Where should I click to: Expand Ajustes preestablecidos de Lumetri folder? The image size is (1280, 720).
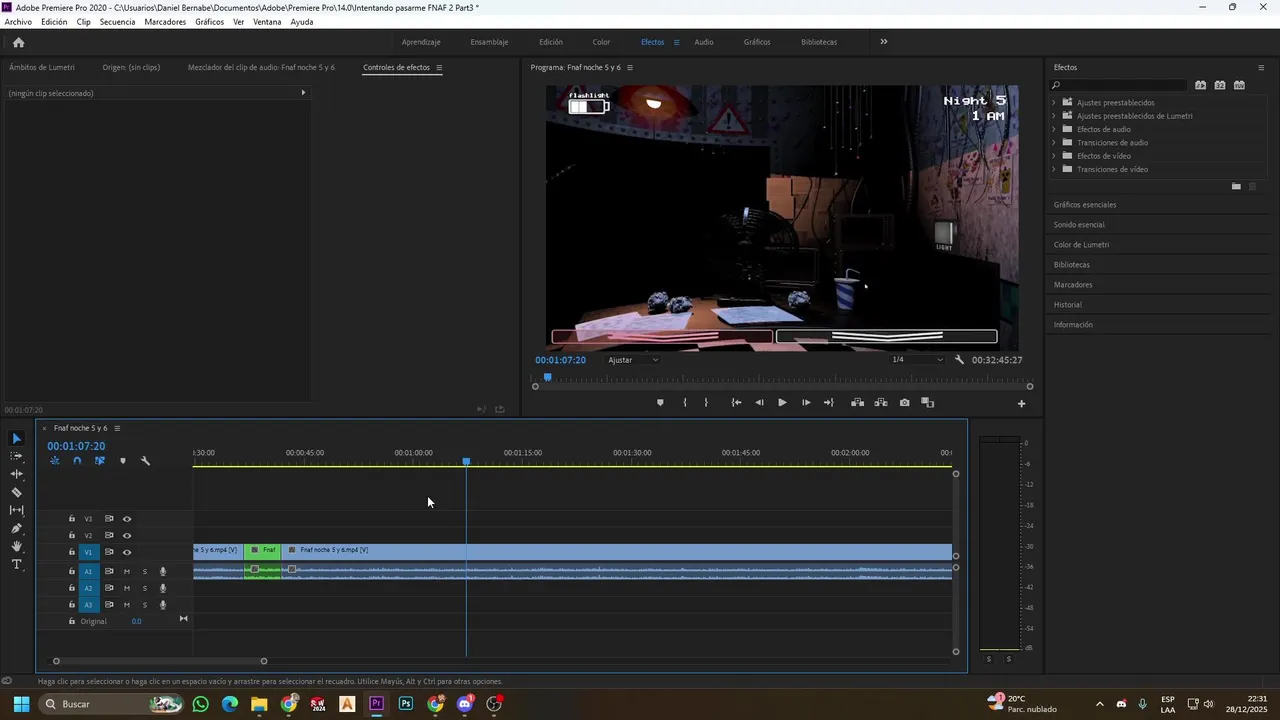coord(1054,116)
